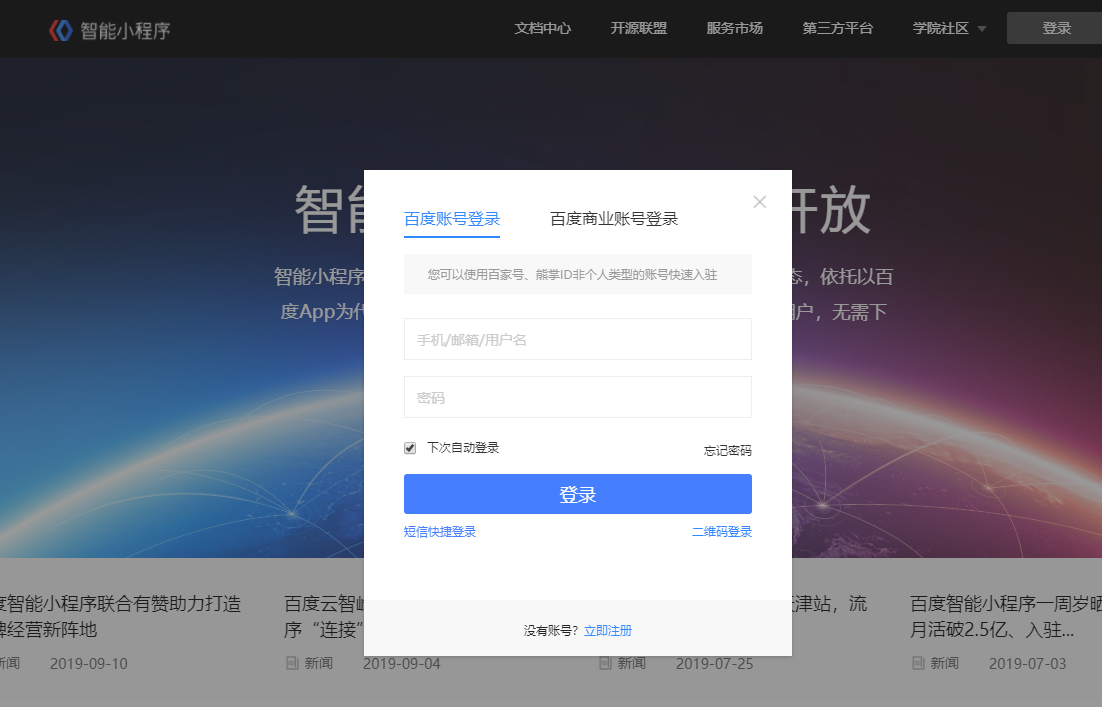Toggle the 下次自动登录 checkbox
The width and height of the screenshot is (1102, 707).
tap(410, 448)
